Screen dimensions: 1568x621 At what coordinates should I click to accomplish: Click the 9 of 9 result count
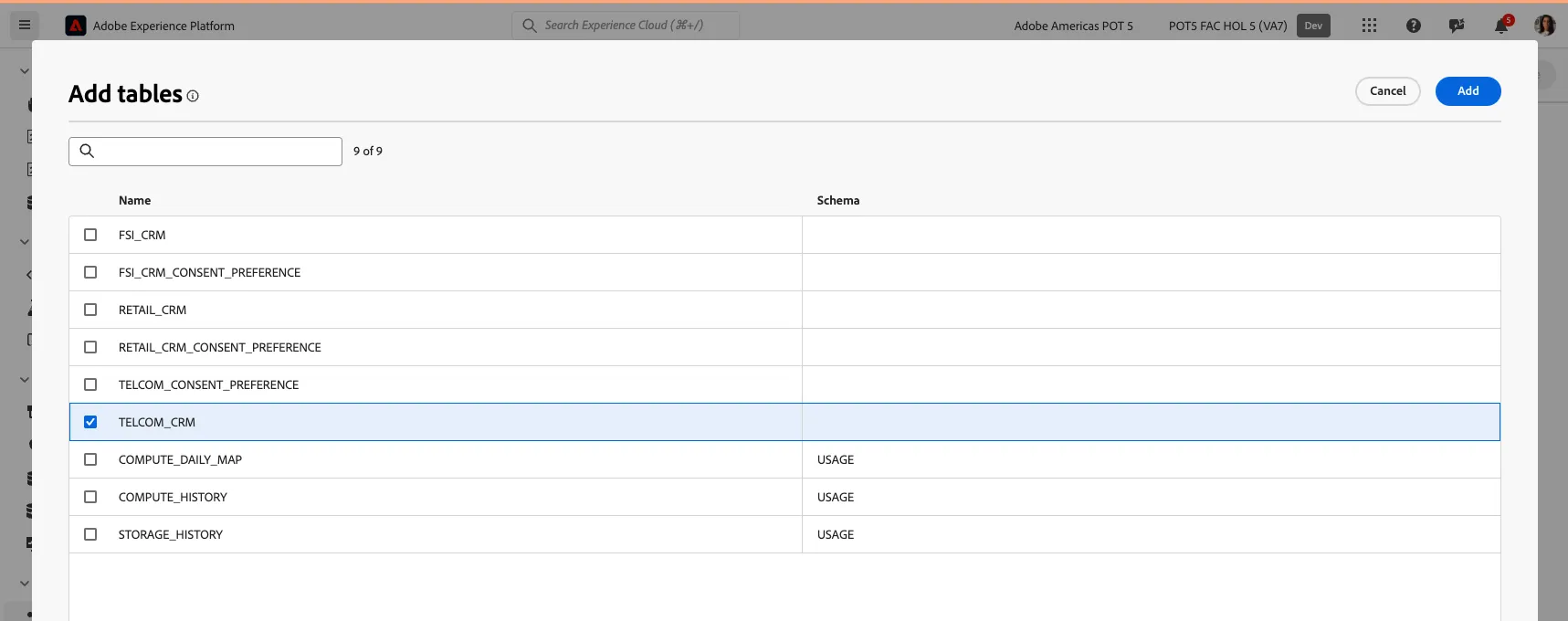coord(368,152)
